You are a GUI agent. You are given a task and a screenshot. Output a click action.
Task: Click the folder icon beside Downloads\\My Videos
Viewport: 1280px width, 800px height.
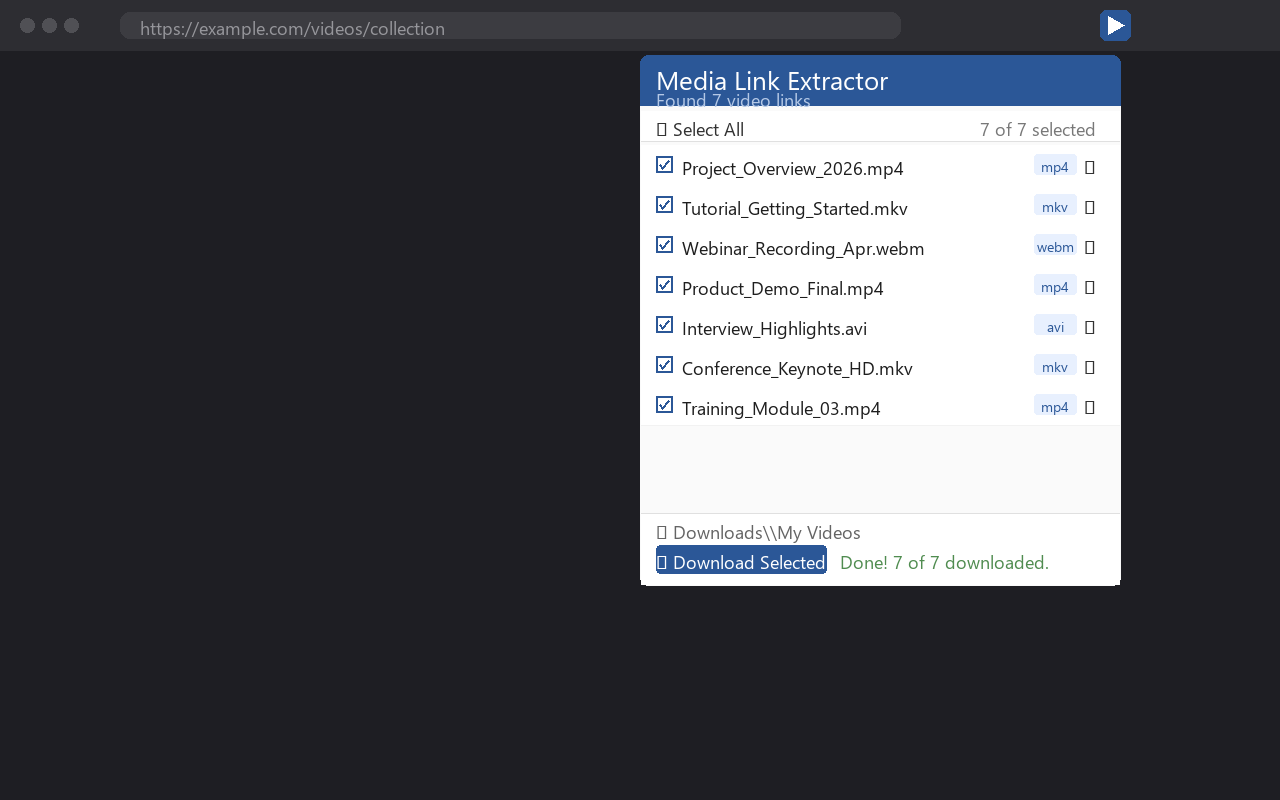(662, 533)
